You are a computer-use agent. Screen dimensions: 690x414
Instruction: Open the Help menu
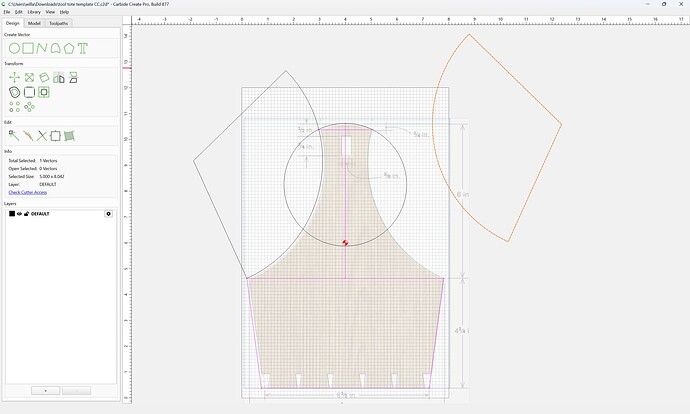(64, 12)
